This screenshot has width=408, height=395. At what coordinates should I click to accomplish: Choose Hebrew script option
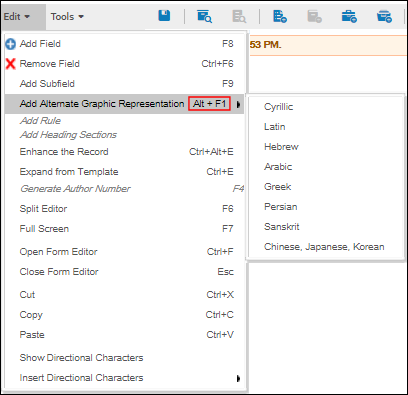tap(326, 147)
